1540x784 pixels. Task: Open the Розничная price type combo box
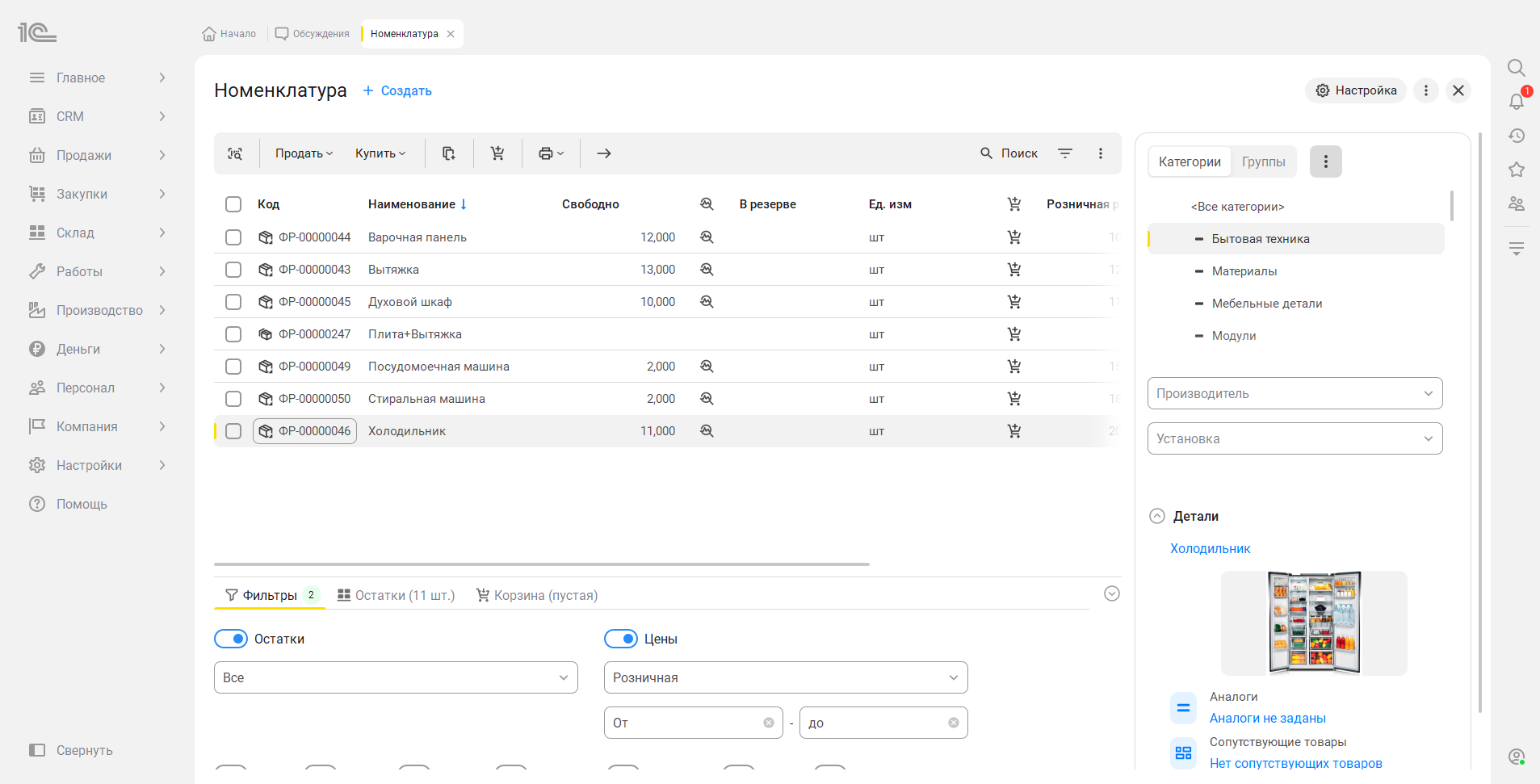(786, 677)
